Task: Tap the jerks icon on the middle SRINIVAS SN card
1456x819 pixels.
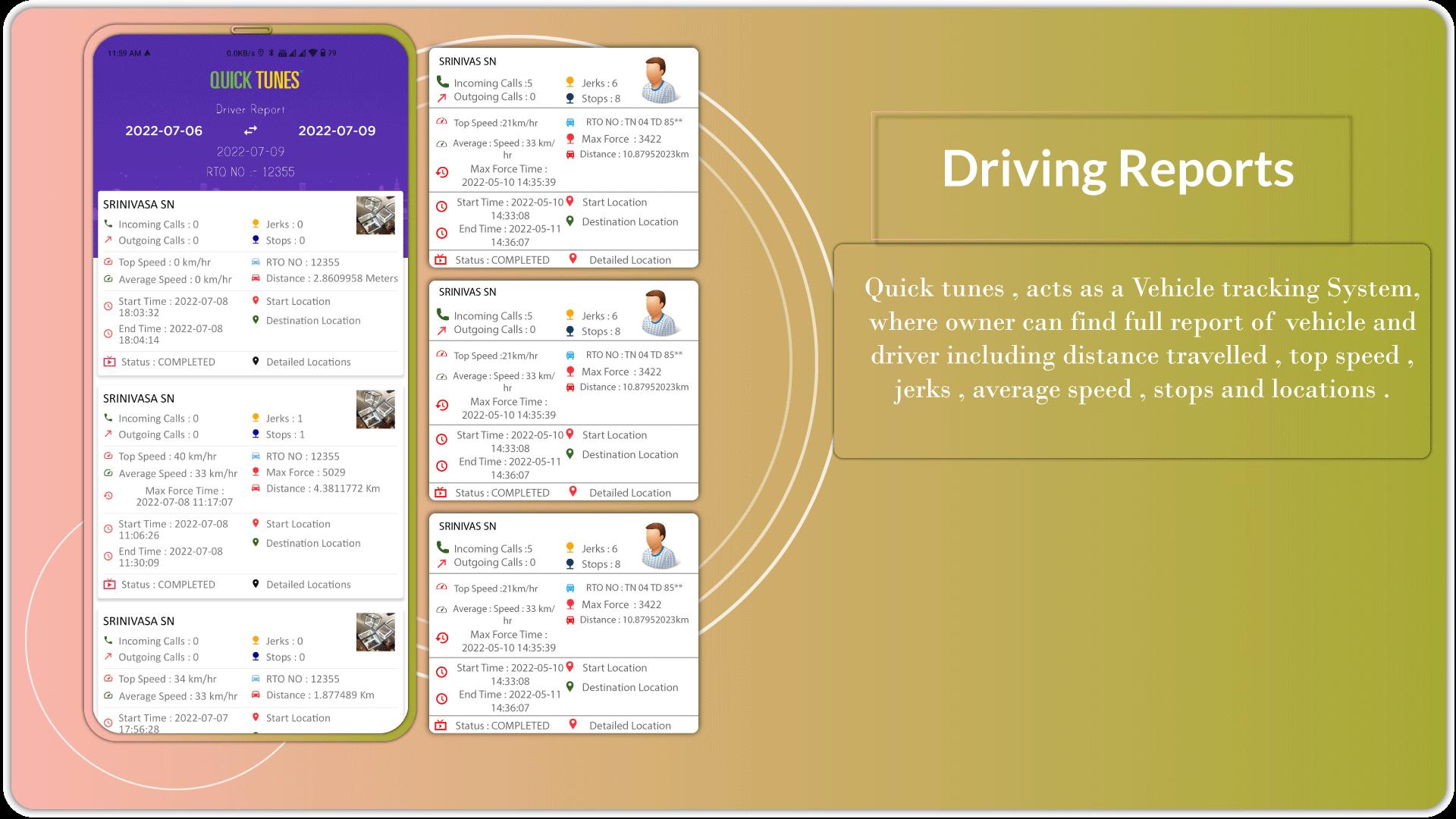Action: [570, 315]
